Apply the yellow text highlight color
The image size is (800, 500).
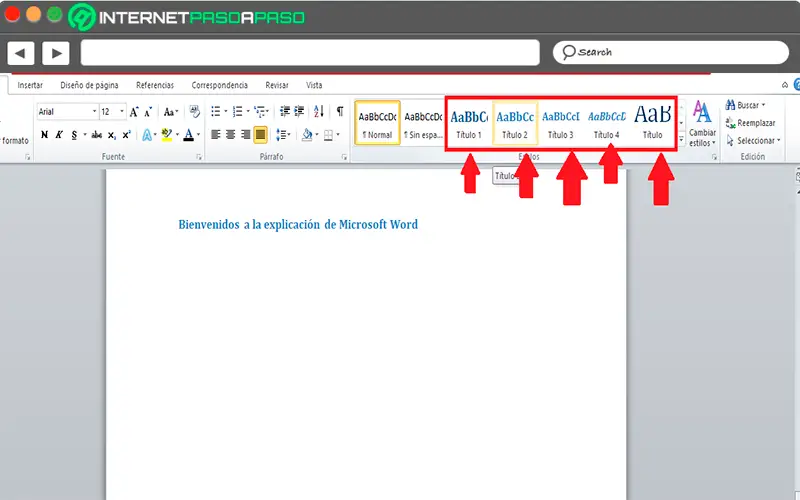[167, 135]
